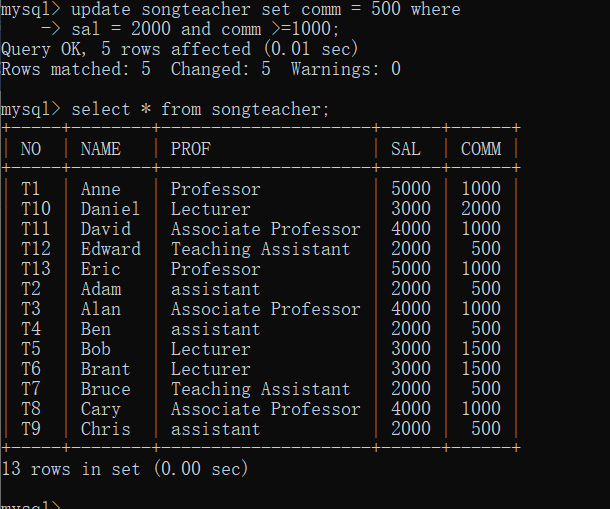Click the COMM column header

(480, 149)
